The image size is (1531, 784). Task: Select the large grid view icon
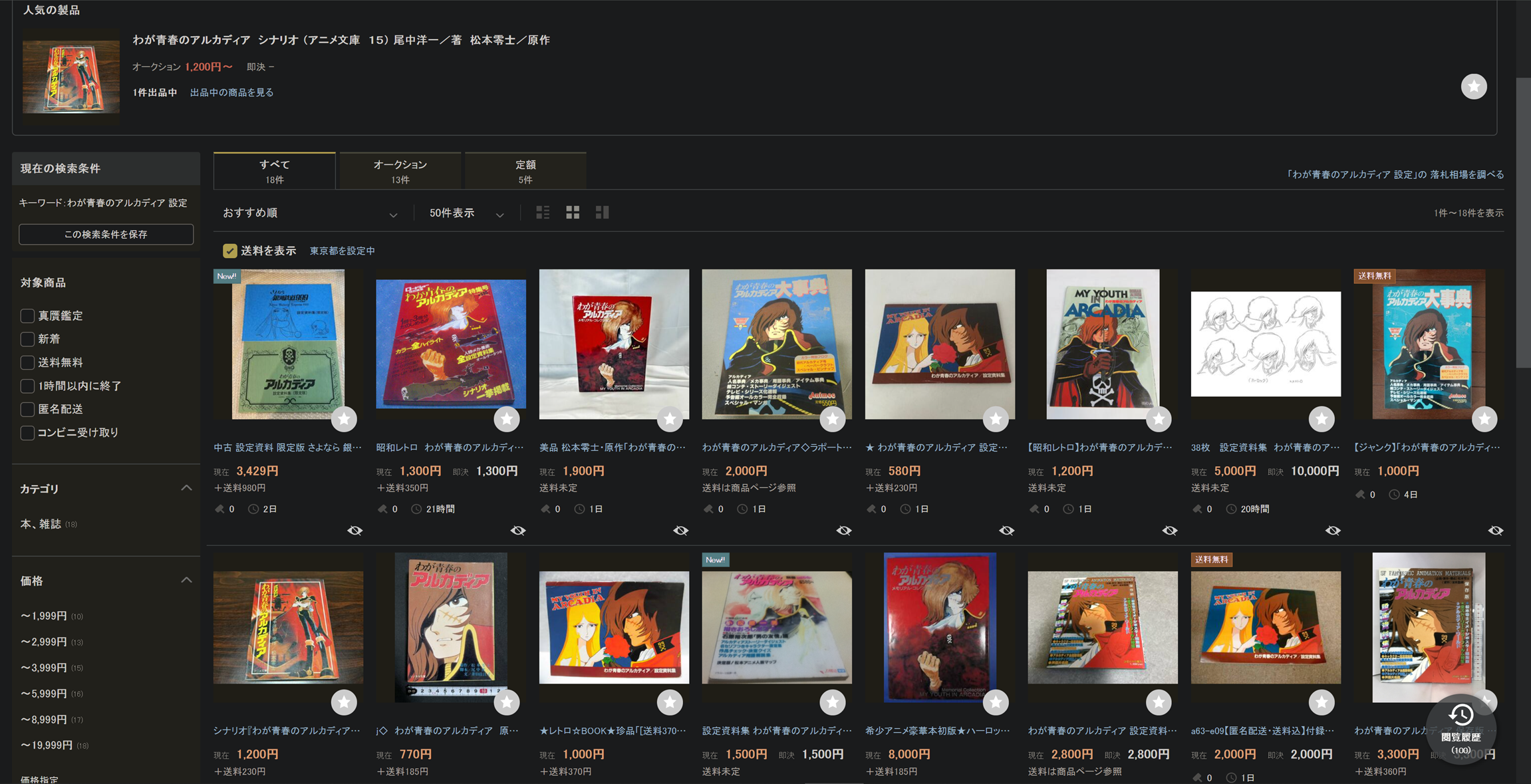coord(602,212)
